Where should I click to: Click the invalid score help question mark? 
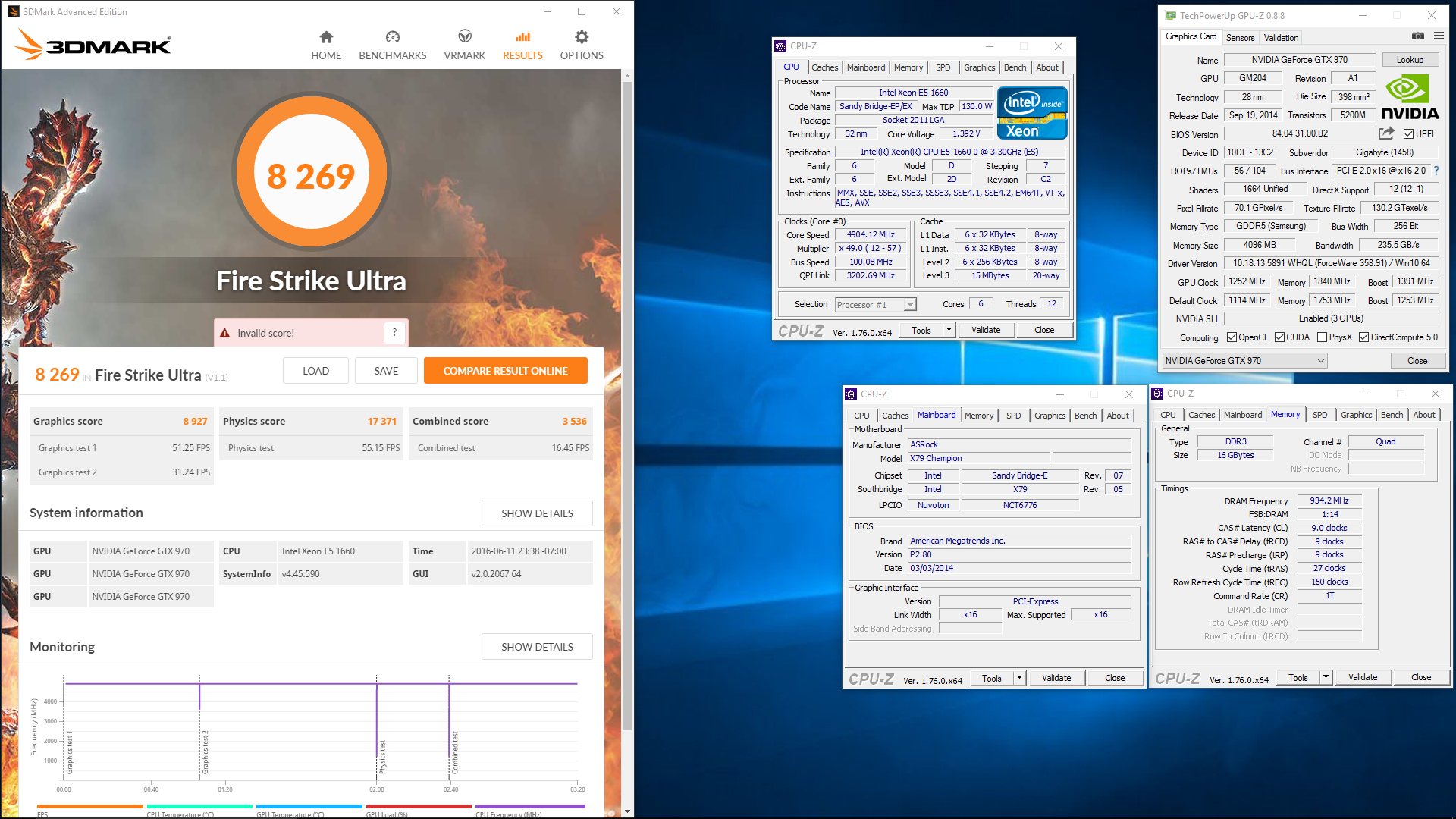394,332
